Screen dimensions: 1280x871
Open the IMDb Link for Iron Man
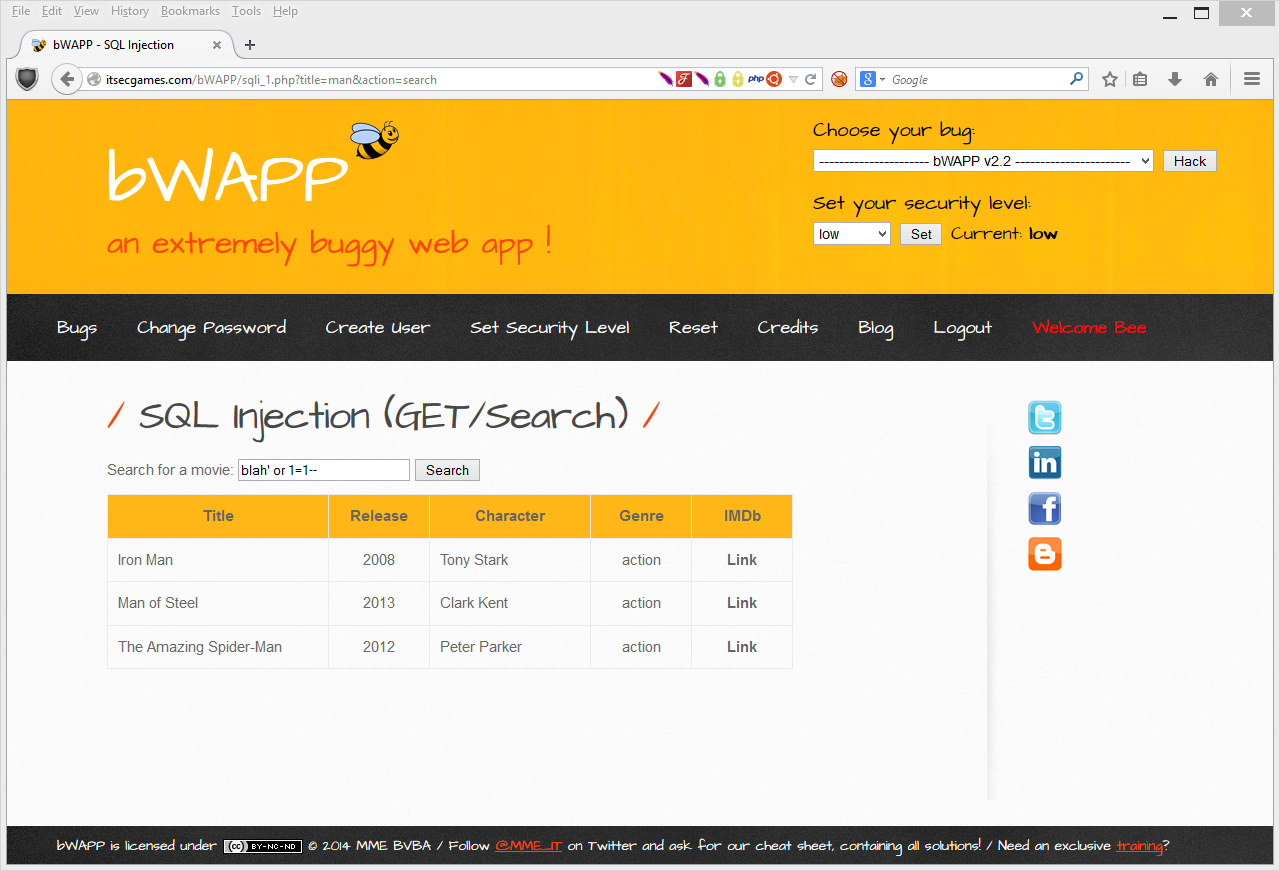tap(741, 560)
